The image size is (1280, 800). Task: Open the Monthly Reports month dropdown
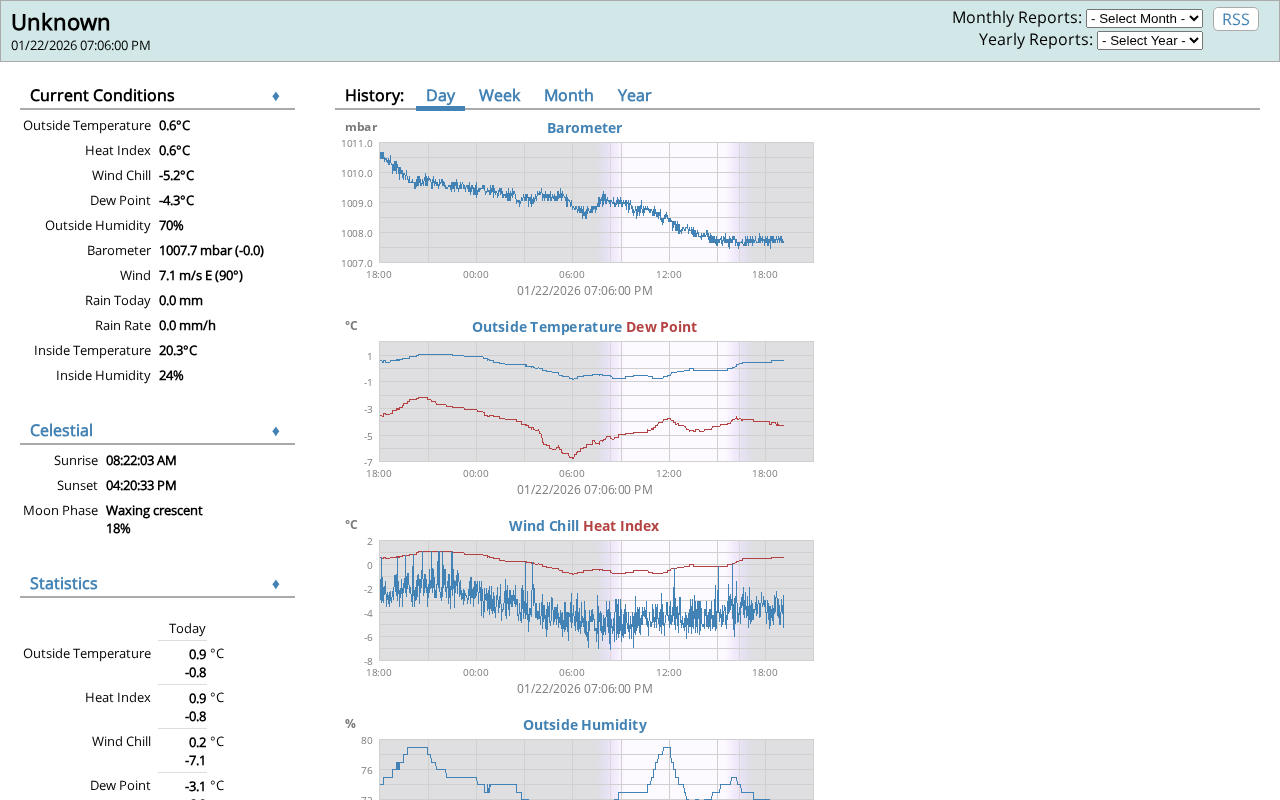tap(1144, 18)
